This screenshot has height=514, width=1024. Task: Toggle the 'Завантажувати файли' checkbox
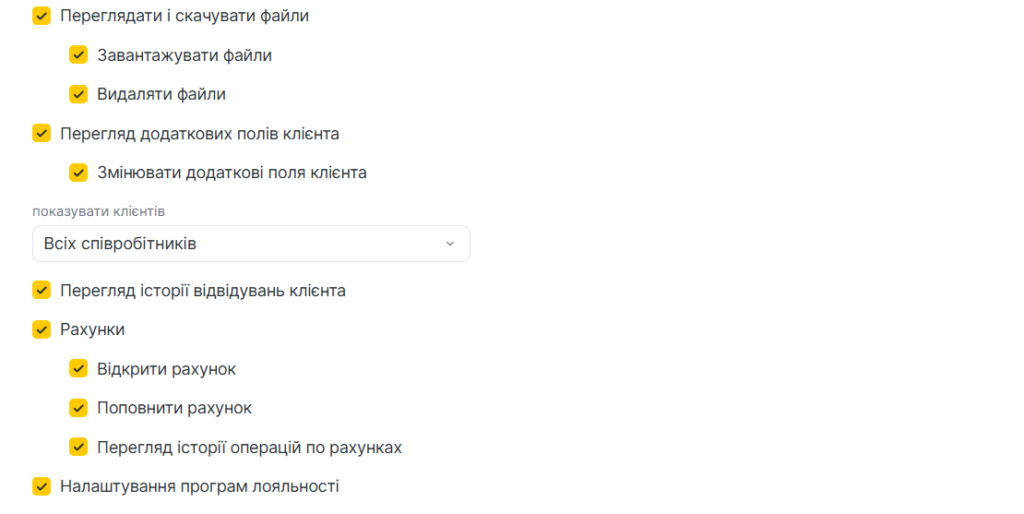click(x=79, y=55)
